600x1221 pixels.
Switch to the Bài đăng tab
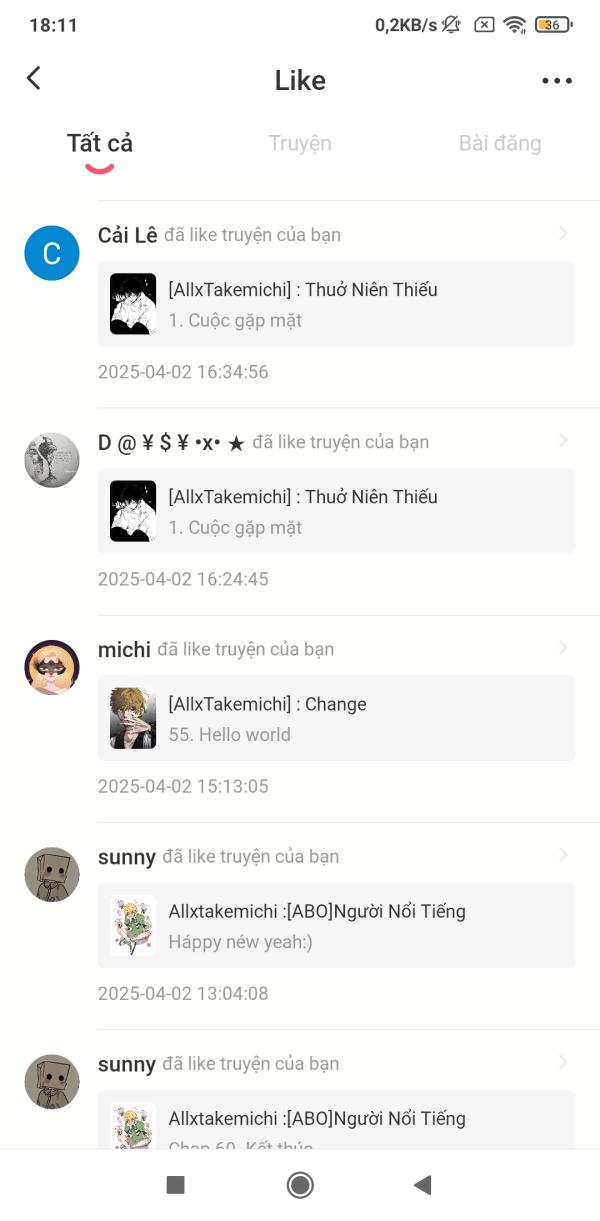[500, 143]
